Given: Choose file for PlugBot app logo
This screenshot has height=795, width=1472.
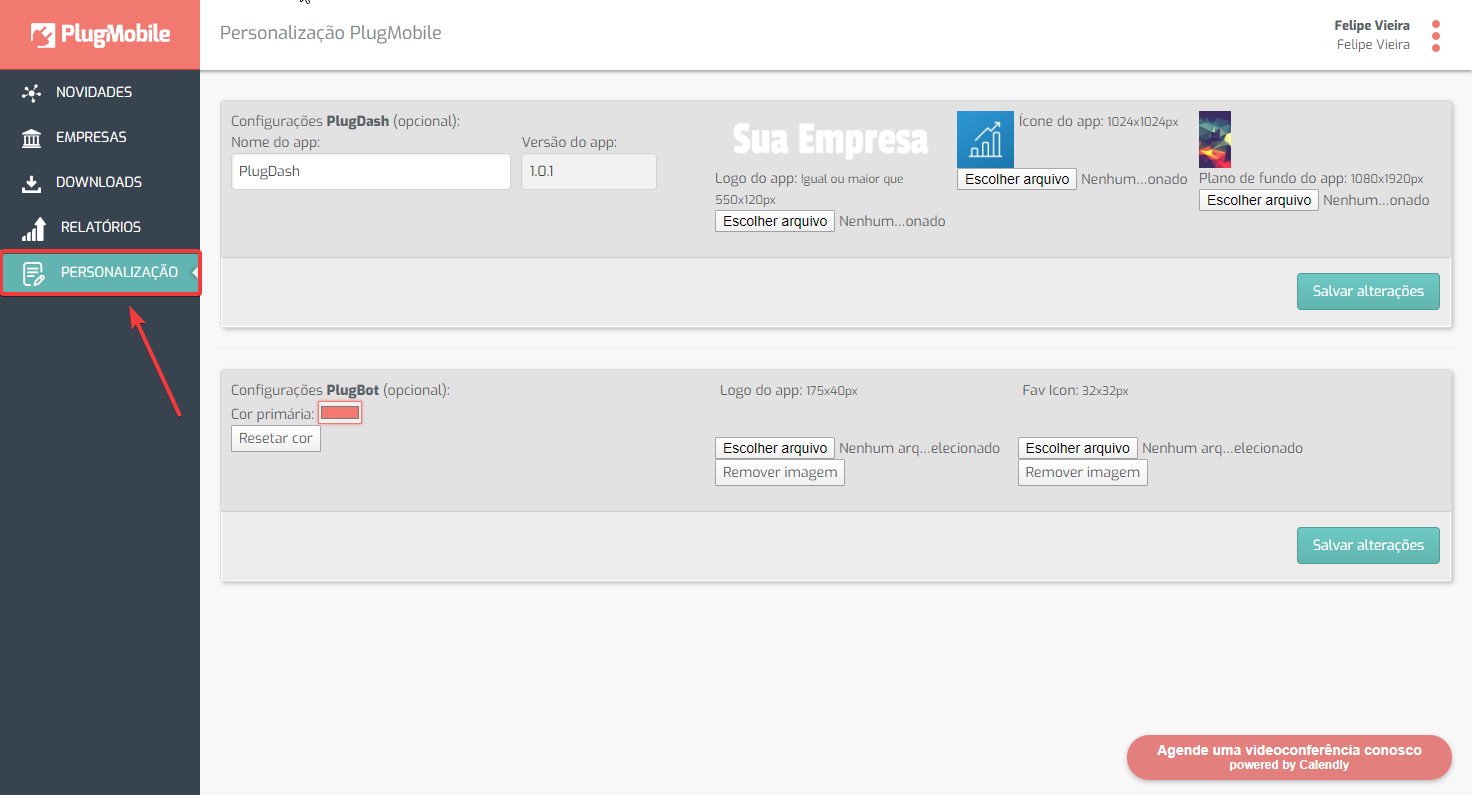Looking at the screenshot, I should click(x=775, y=448).
